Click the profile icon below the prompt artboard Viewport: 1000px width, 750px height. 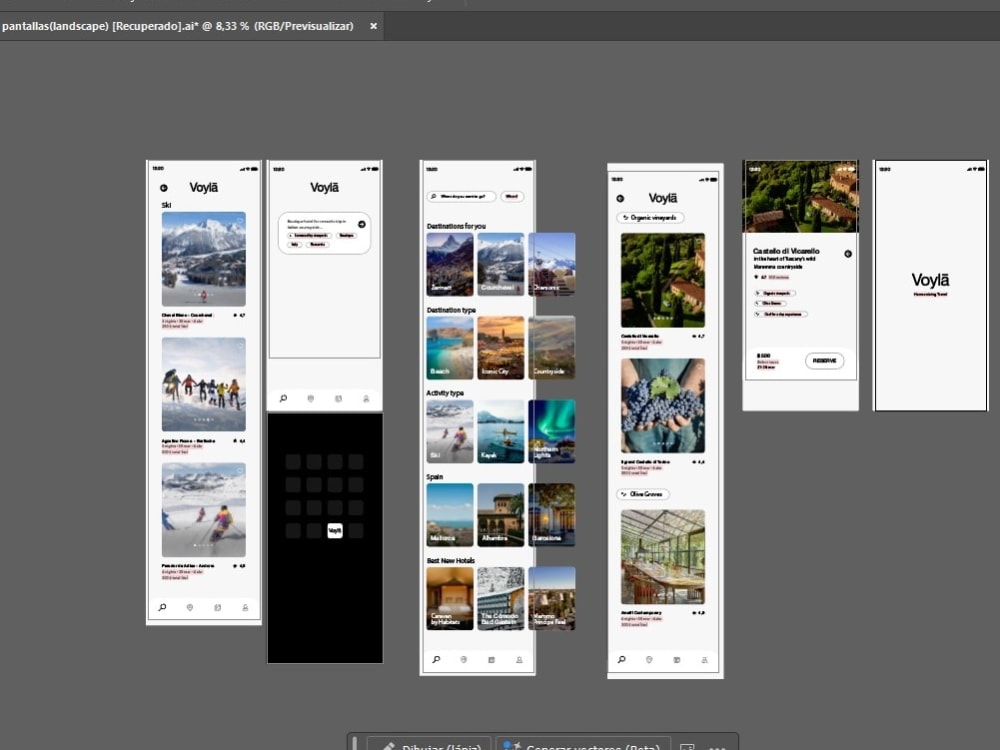[x=366, y=399]
